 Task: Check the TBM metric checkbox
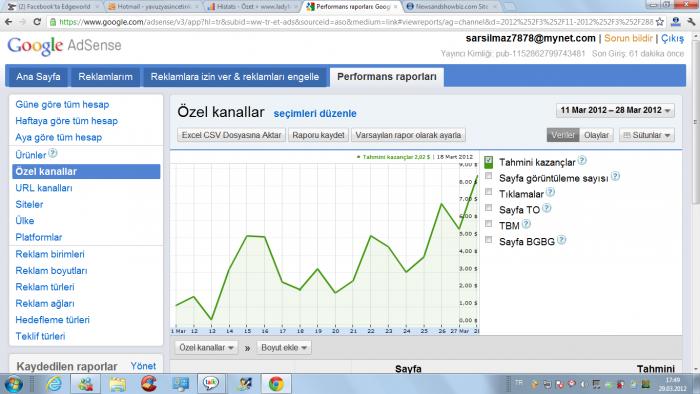point(488,224)
